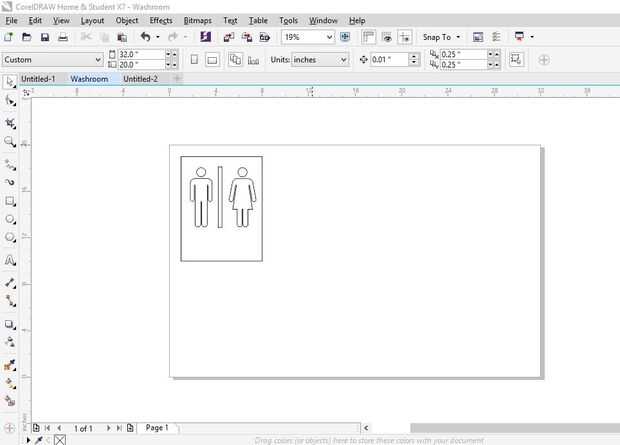The height and width of the screenshot is (445, 620).
Task: Choose the Text tool
Action: (x=10, y=260)
